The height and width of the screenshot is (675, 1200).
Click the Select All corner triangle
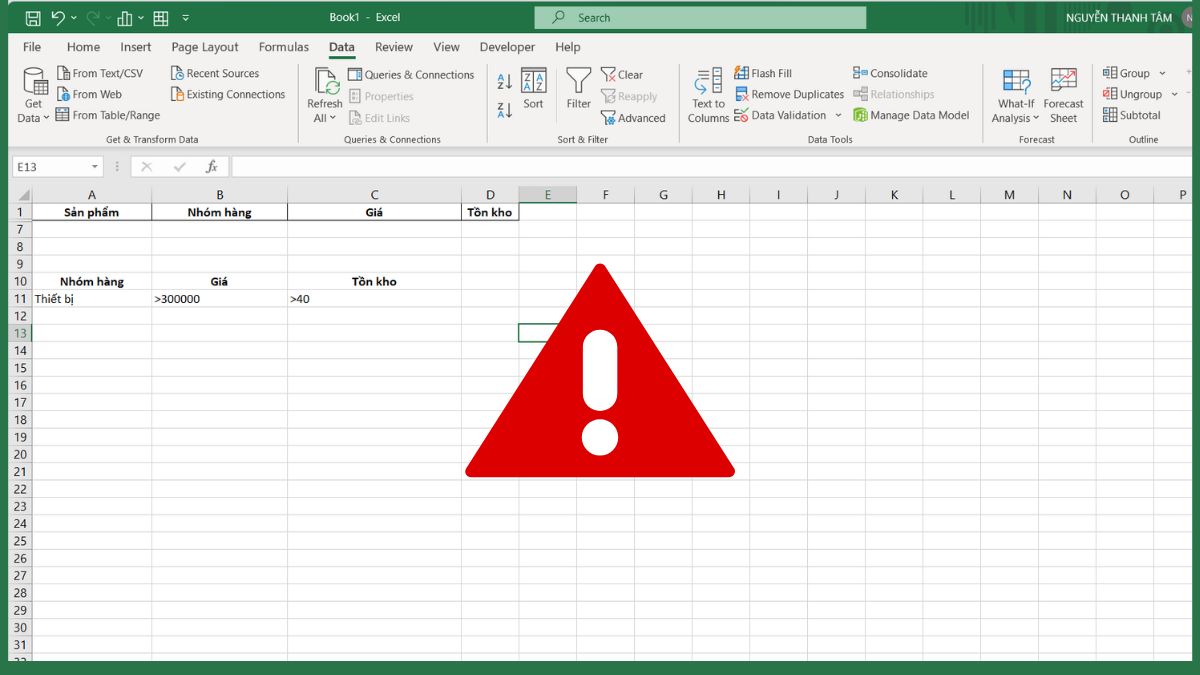point(21,195)
